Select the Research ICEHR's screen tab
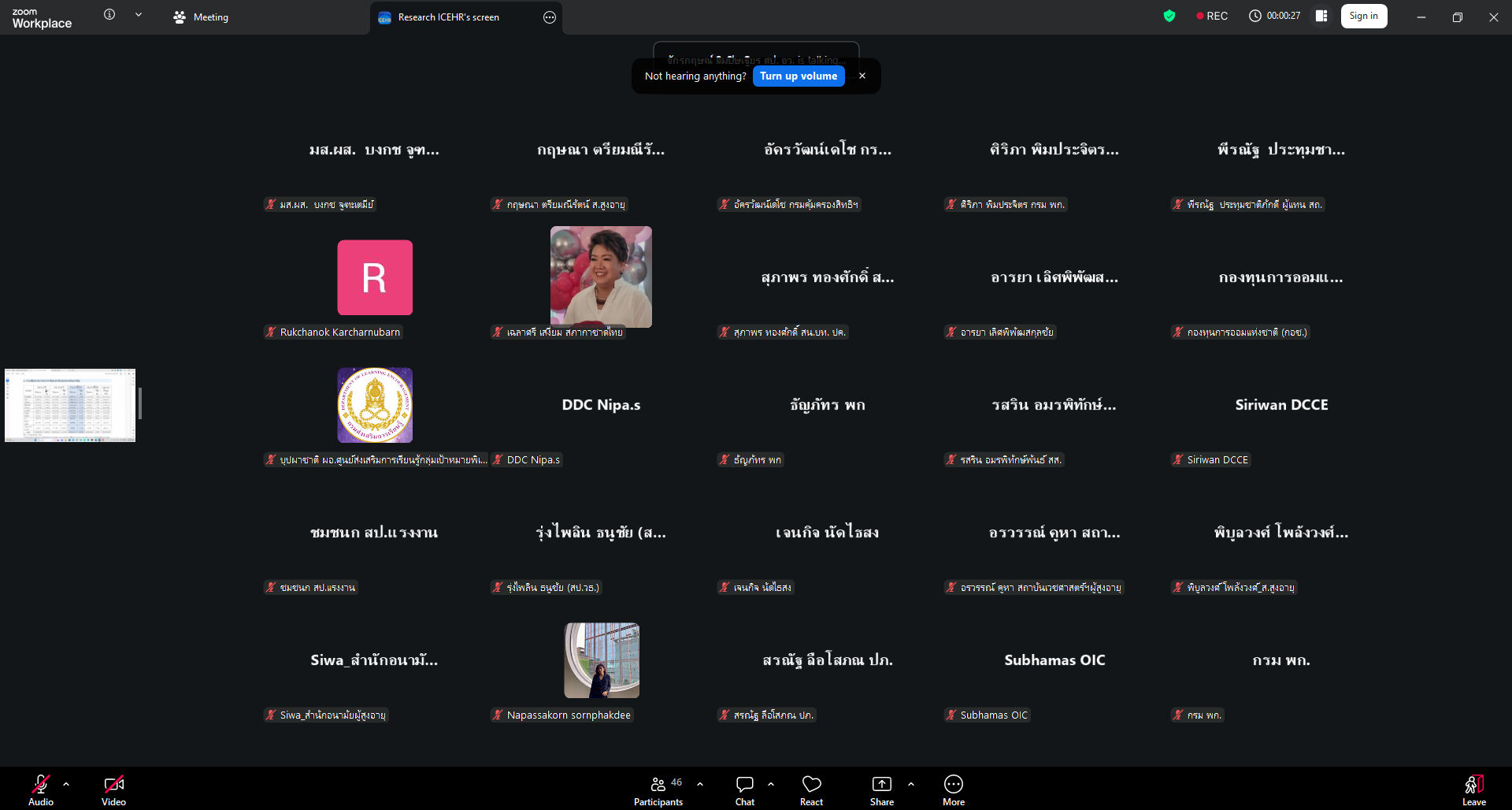 pyautogui.click(x=448, y=17)
